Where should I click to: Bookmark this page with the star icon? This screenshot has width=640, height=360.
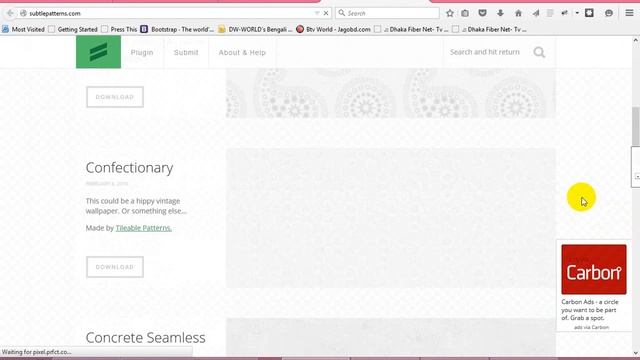click(450, 13)
